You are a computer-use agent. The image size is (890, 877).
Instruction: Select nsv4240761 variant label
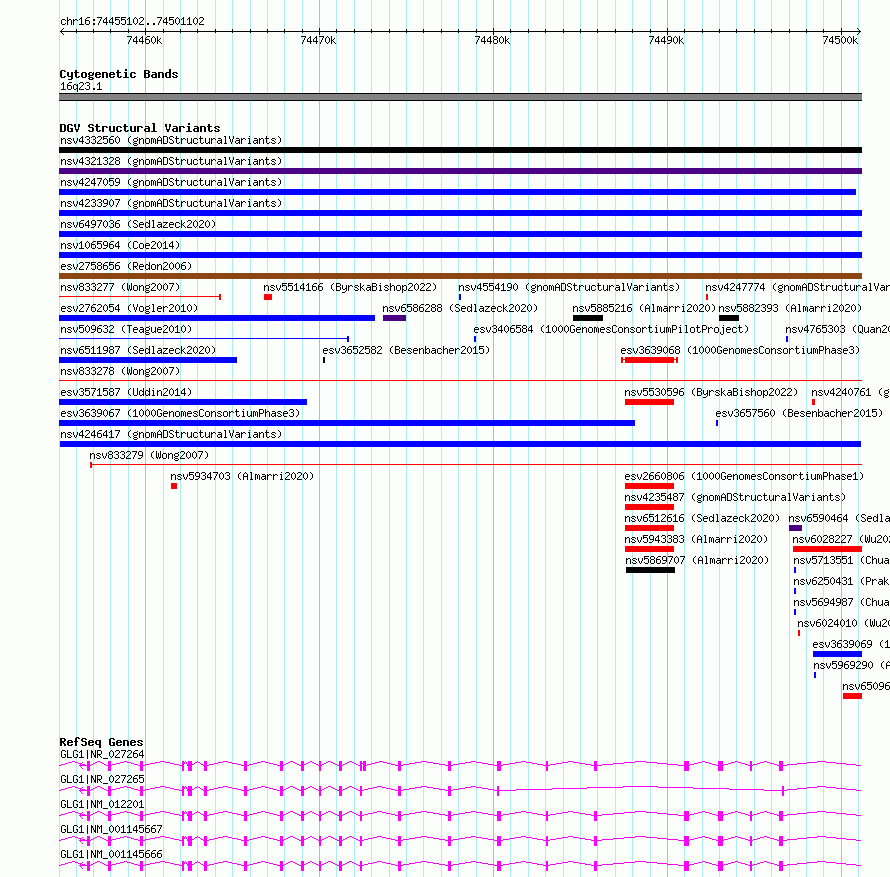tap(850, 392)
